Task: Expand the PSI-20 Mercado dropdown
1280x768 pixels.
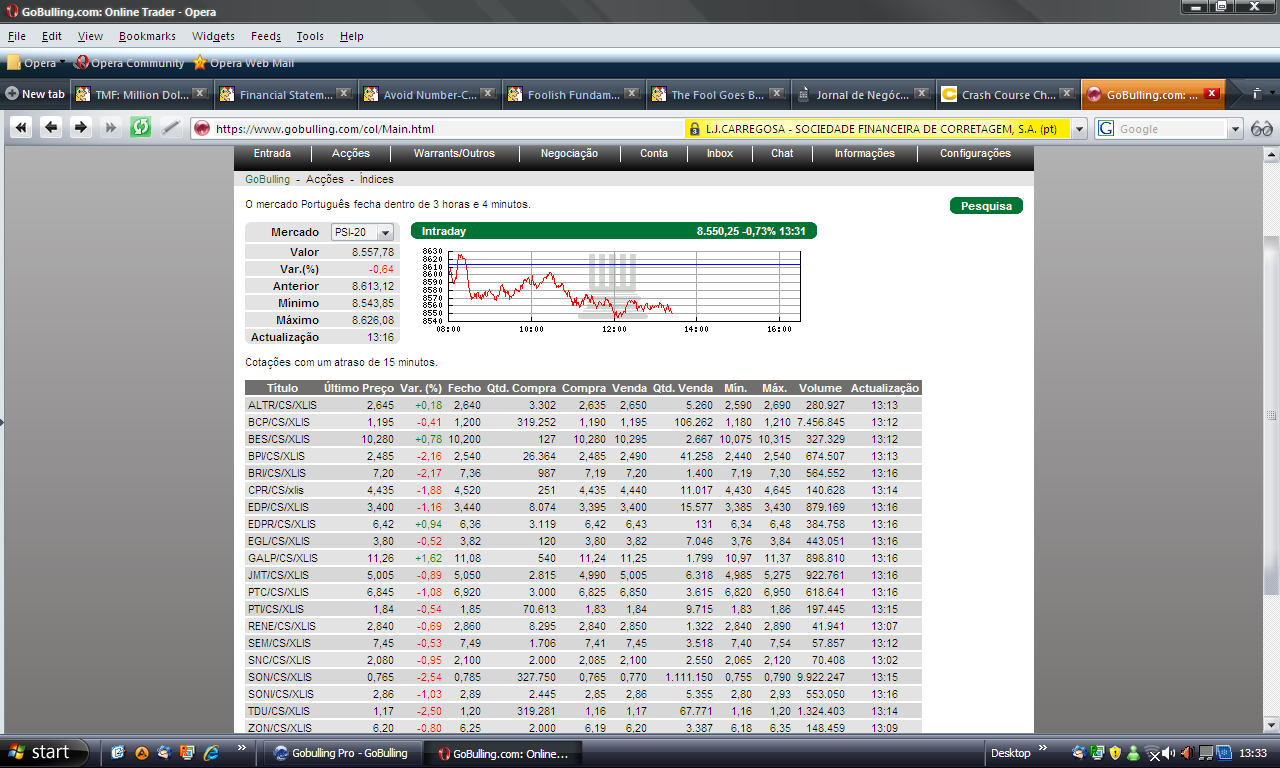Action: point(385,232)
